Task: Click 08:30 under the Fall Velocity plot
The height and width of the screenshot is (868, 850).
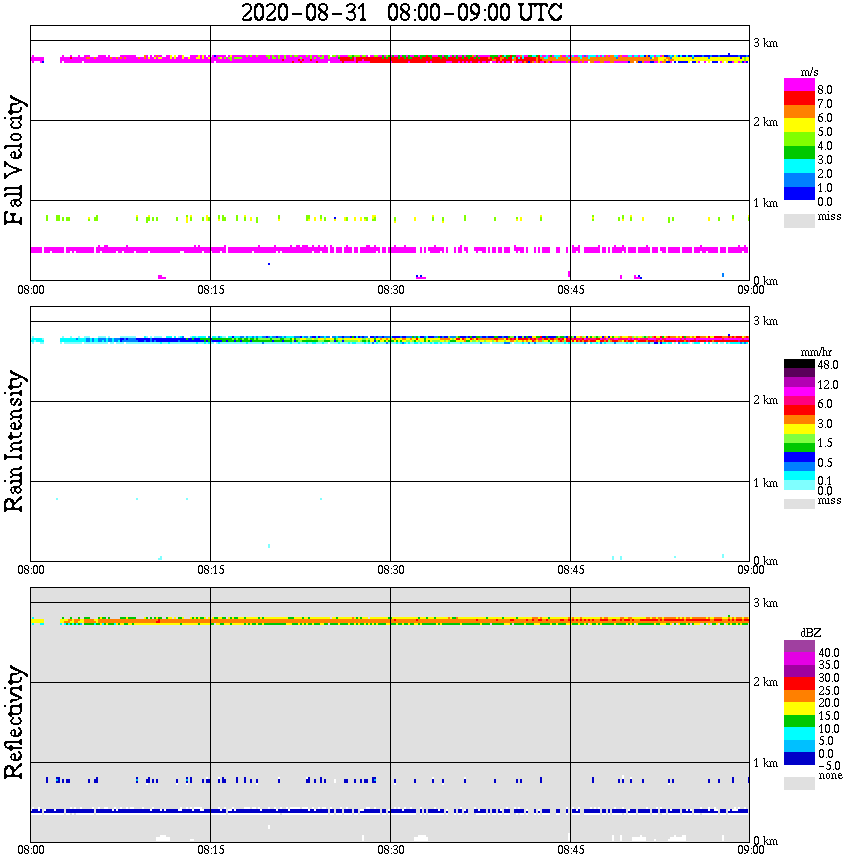Action: coord(391,290)
